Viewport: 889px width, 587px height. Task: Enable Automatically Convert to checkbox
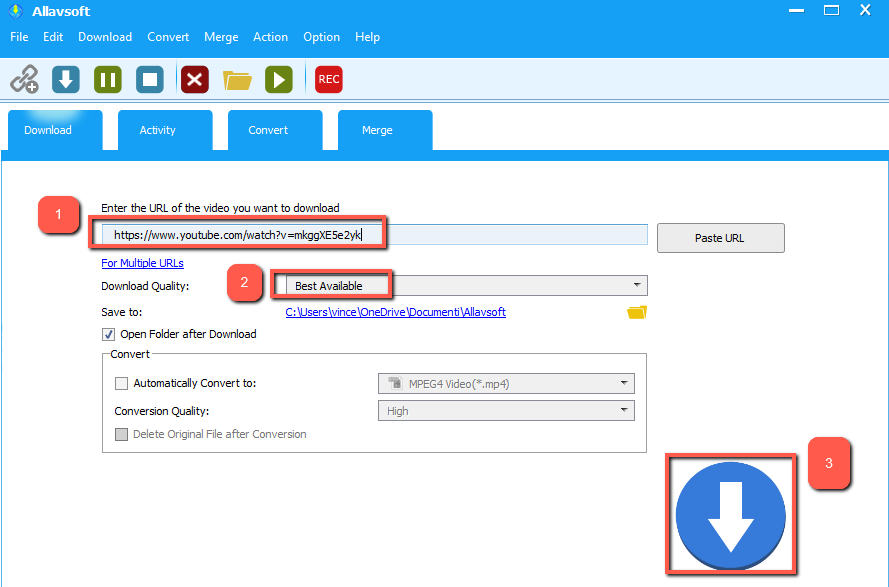(x=121, y=383)
